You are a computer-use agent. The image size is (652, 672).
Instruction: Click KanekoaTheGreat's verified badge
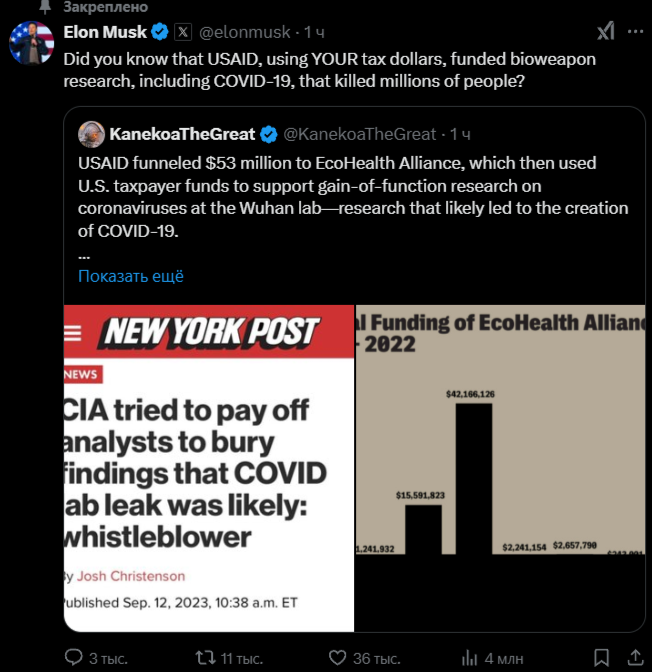click(x=269, y=134)
